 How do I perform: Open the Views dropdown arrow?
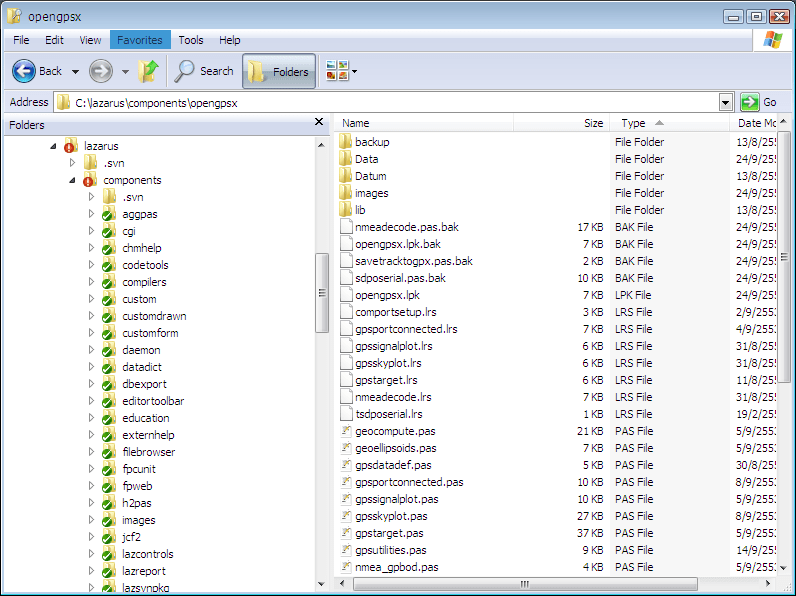[354, 72]
